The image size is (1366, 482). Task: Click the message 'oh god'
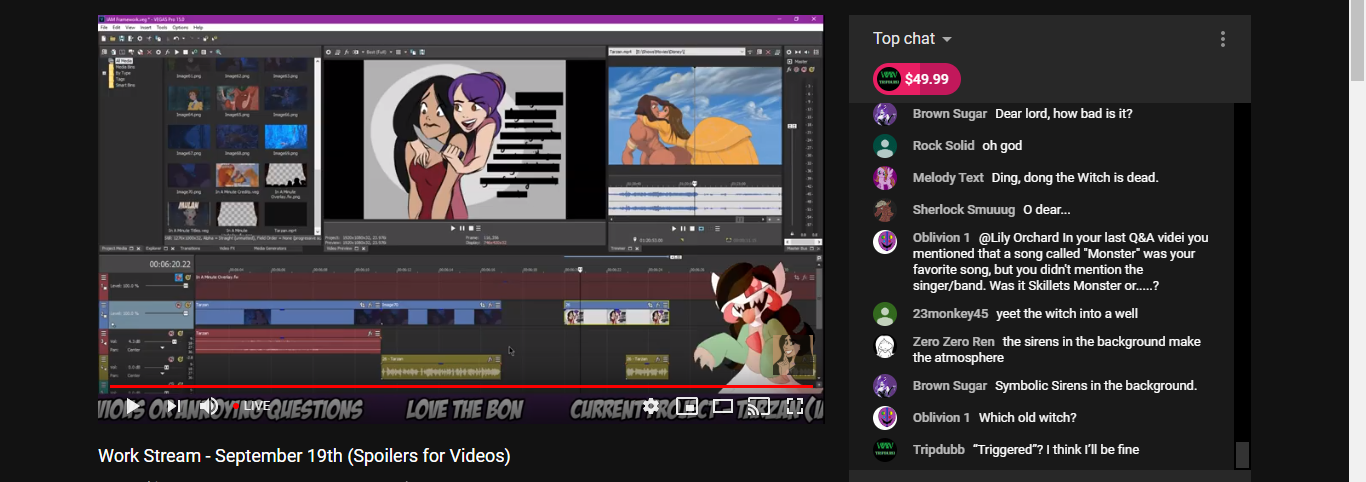pos(1002,146)
